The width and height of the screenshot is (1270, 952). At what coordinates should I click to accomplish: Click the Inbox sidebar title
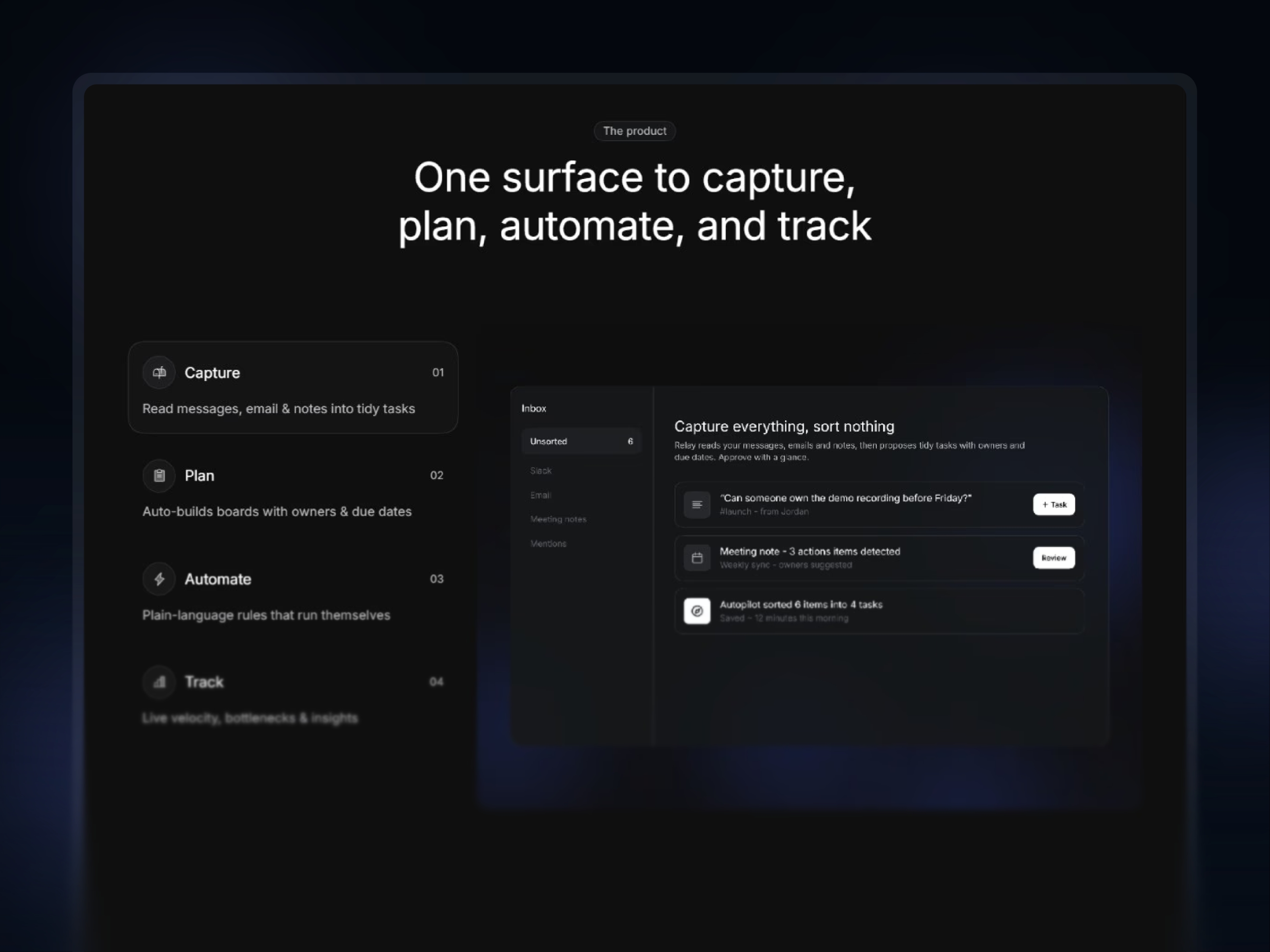pyautogui.click(x=534, y=409)
